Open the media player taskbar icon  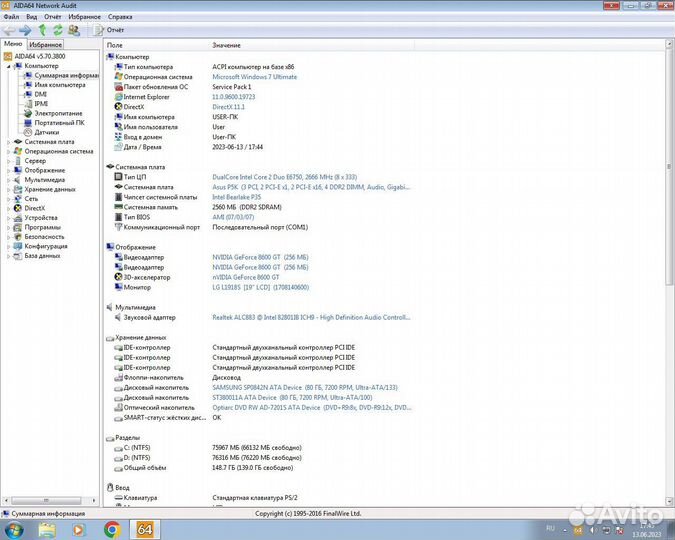79,529
